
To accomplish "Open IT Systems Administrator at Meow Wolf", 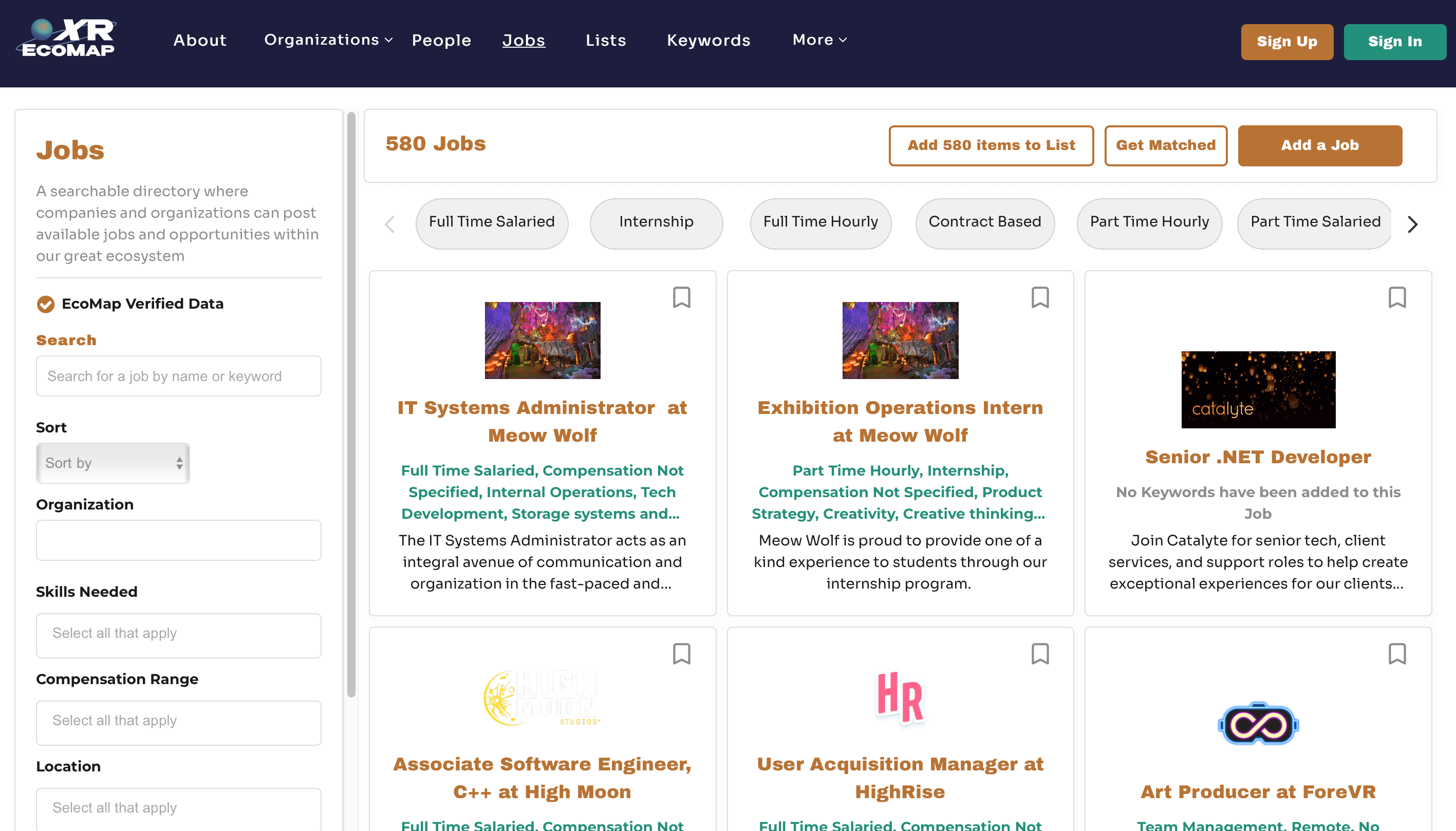I will click(542, 421).
